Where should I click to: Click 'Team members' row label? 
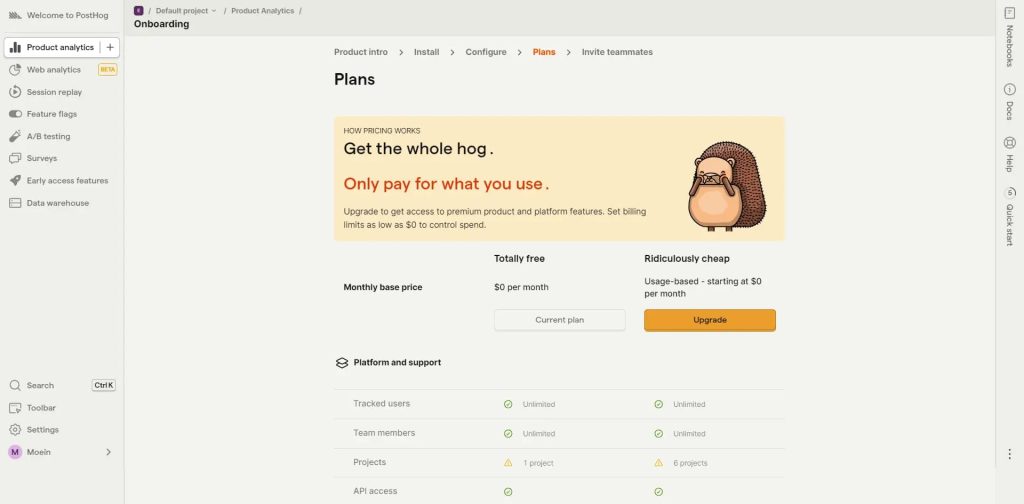click(x=384, y=433)
